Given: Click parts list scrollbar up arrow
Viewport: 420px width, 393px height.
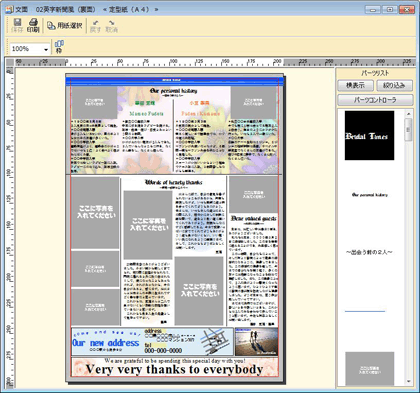Looking at the screenshot, I should 409,114.
